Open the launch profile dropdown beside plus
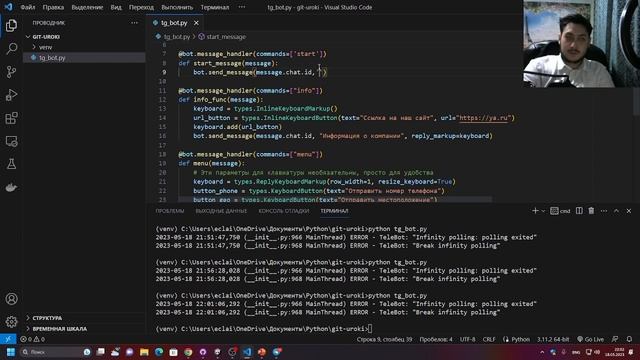This screenshot has width=640, height=360. [x=543, y=211]
